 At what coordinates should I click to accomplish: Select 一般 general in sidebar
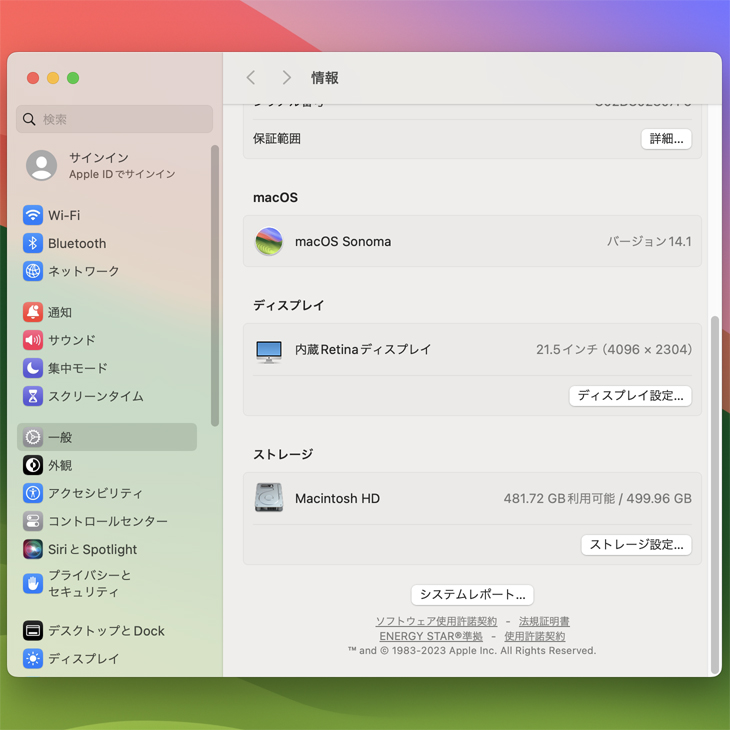coord(60,437)
